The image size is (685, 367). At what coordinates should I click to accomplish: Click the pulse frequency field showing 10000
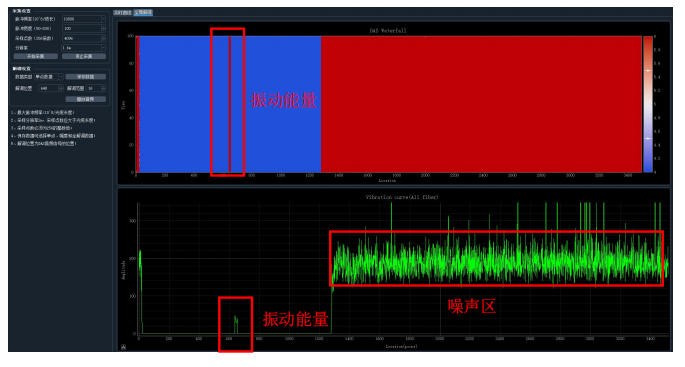[x=84, y=19]
